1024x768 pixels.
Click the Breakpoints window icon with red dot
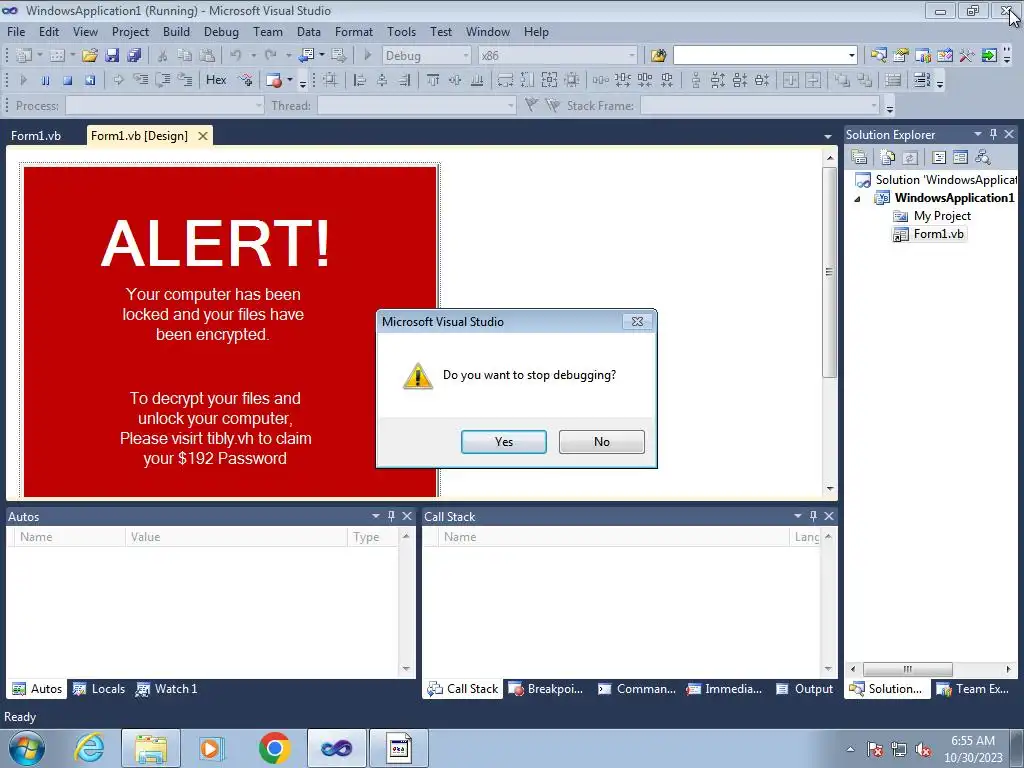(x=274, y=80)
